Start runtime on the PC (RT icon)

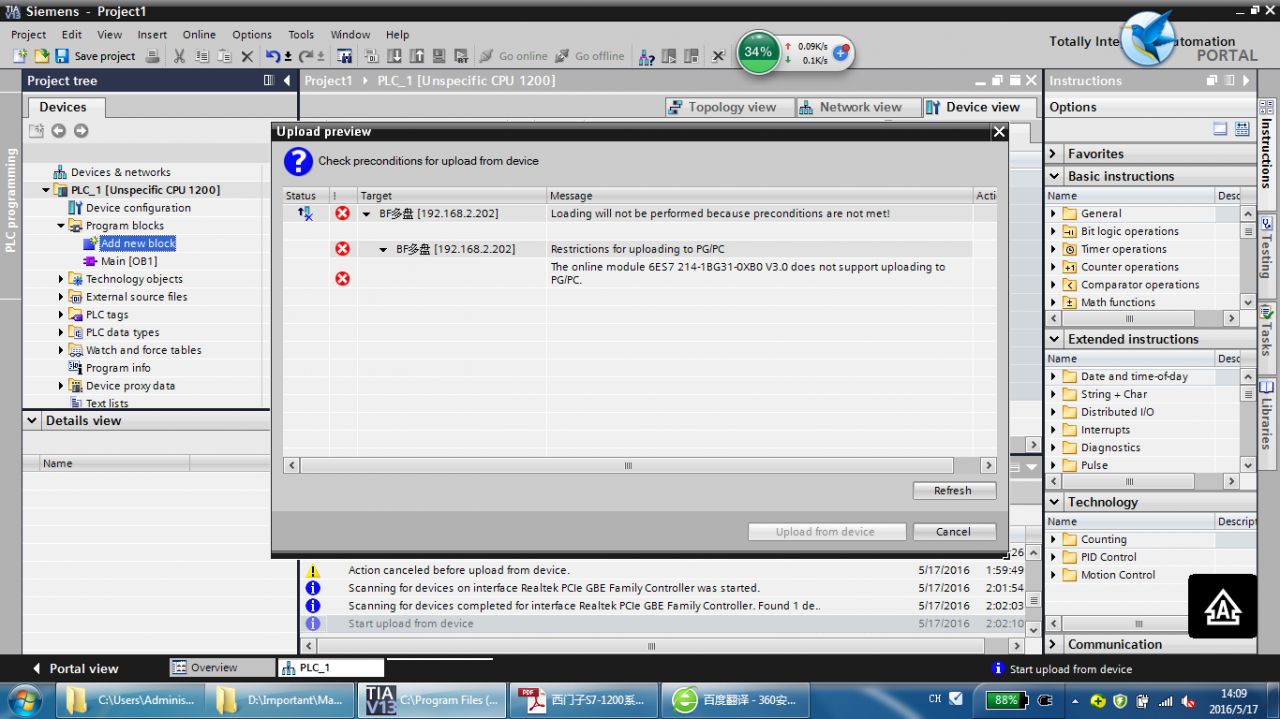[x=461, y=56]
